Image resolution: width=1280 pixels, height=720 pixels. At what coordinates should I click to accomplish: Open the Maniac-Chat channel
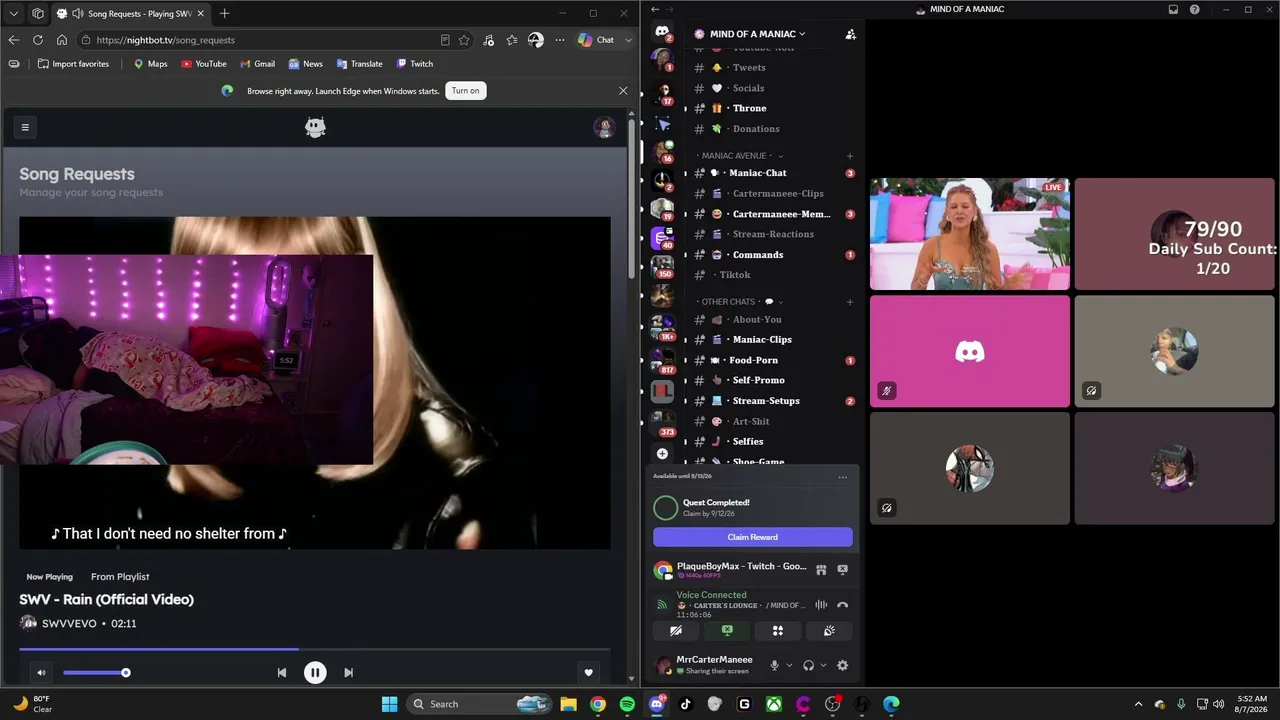click(773, 173)
